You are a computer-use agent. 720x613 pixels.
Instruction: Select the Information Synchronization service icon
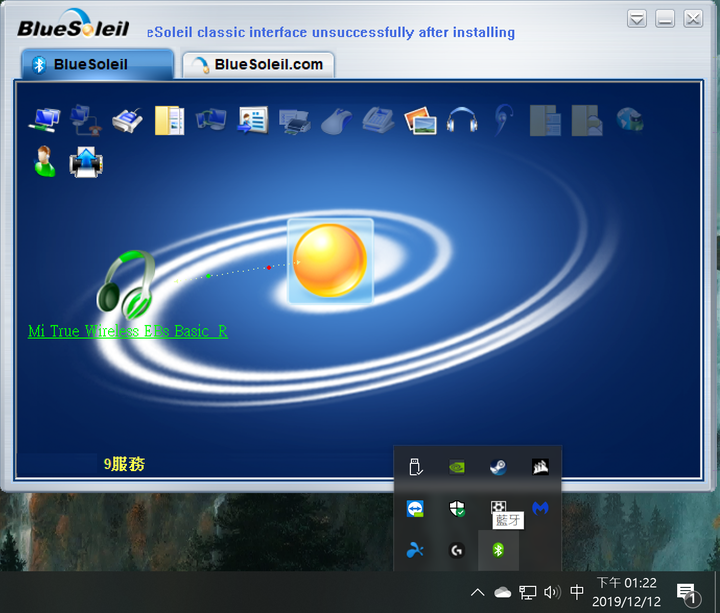pyautogui.click(x=211, y=120)
